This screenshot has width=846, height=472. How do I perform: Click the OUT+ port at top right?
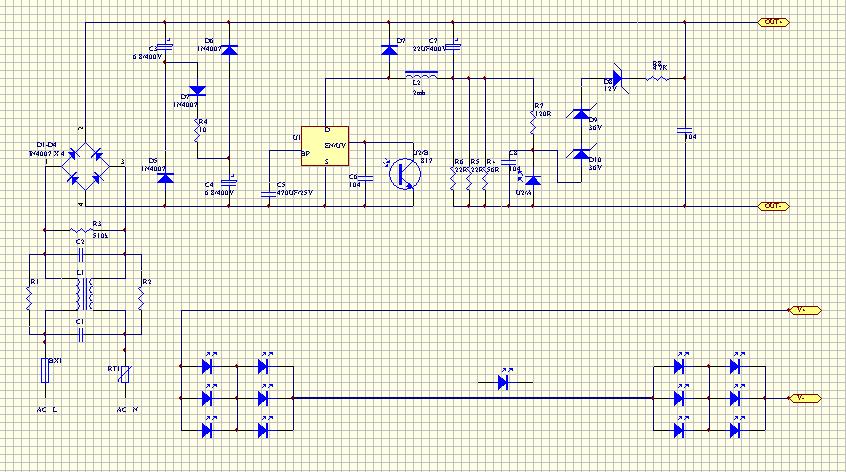[x=773, y=21]
